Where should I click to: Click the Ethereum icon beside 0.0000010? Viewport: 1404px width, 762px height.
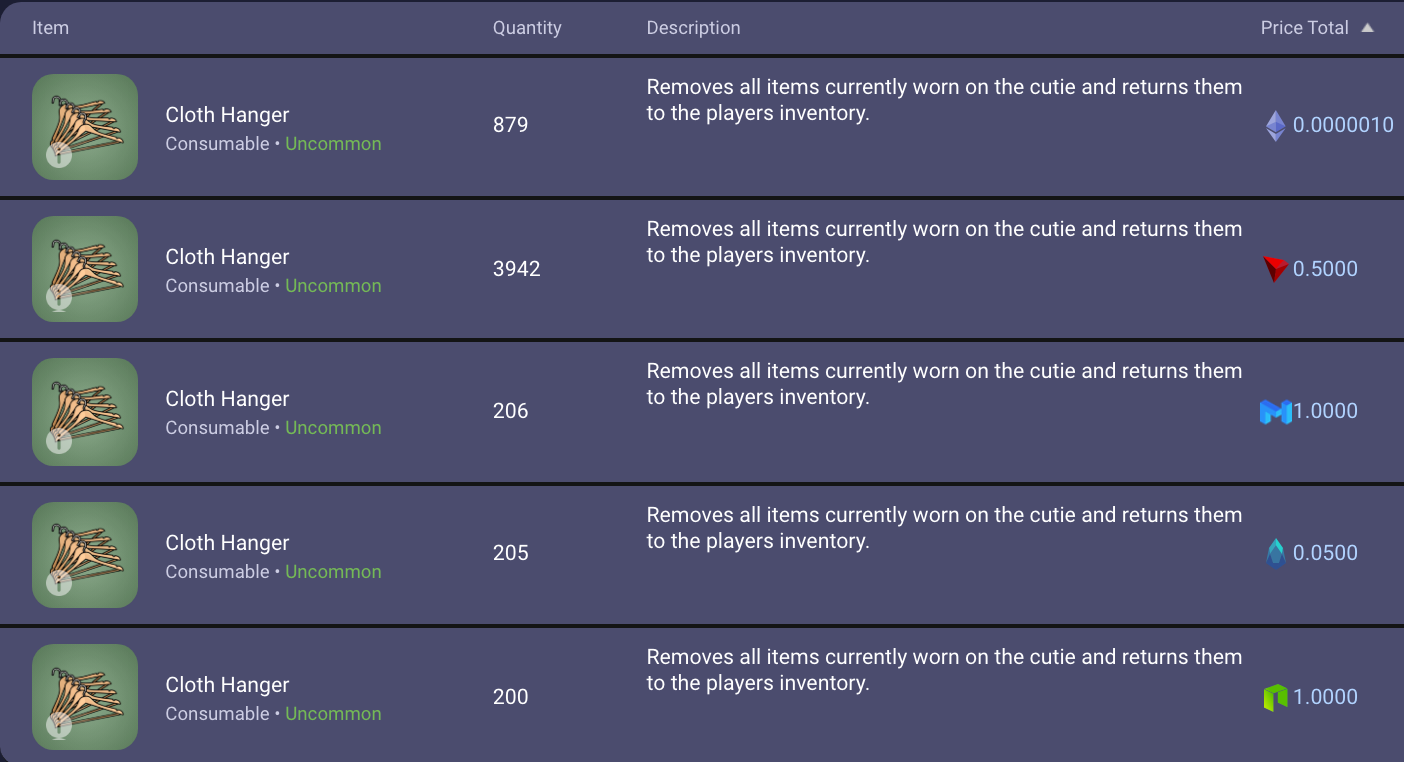[1276, 125]
